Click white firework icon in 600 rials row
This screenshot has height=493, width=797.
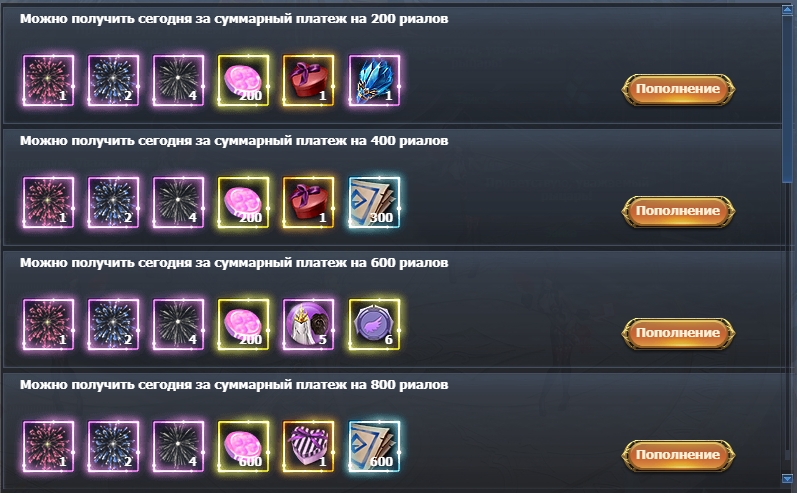tap(178, 324)
